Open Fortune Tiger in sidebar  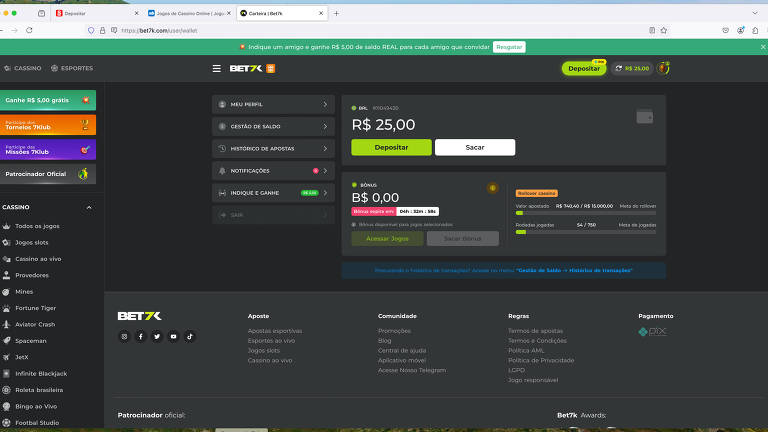coord(35,308)
